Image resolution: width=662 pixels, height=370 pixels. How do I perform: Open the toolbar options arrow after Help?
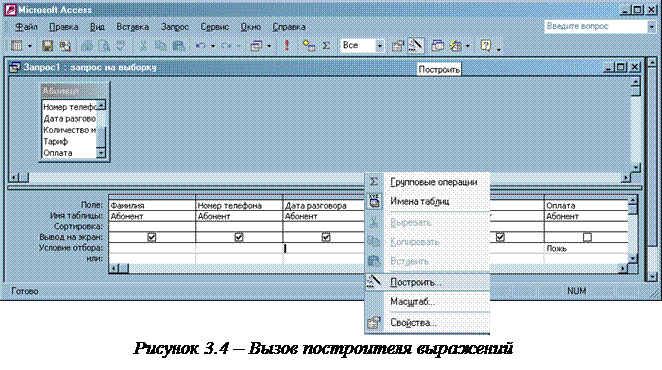coord(499,49)
